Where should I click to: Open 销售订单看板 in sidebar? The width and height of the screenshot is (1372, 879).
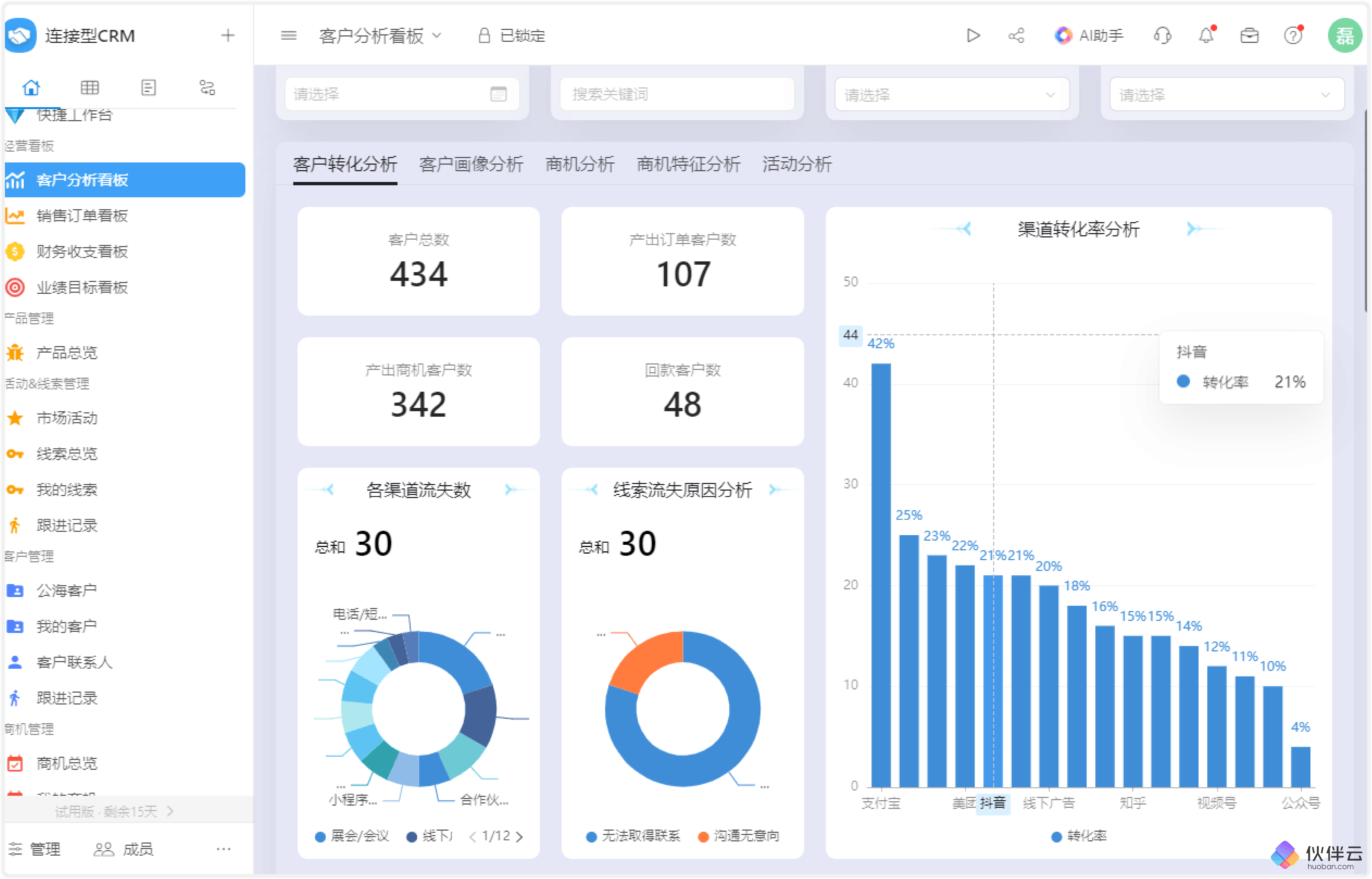pyautogui.click(x=125, y=216)
